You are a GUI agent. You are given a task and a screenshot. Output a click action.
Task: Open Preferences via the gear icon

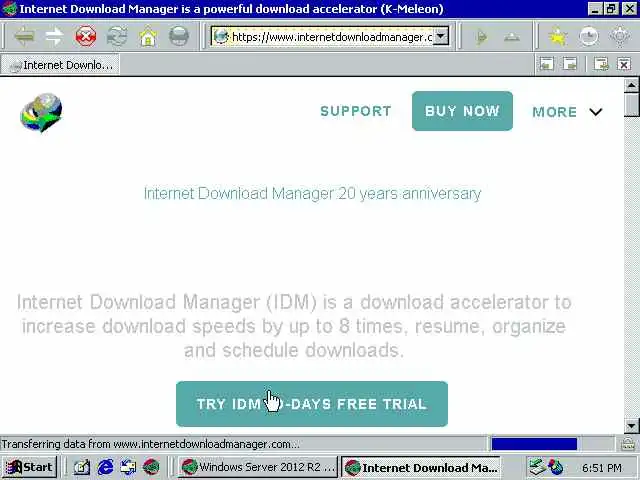[x=620, y=37]
